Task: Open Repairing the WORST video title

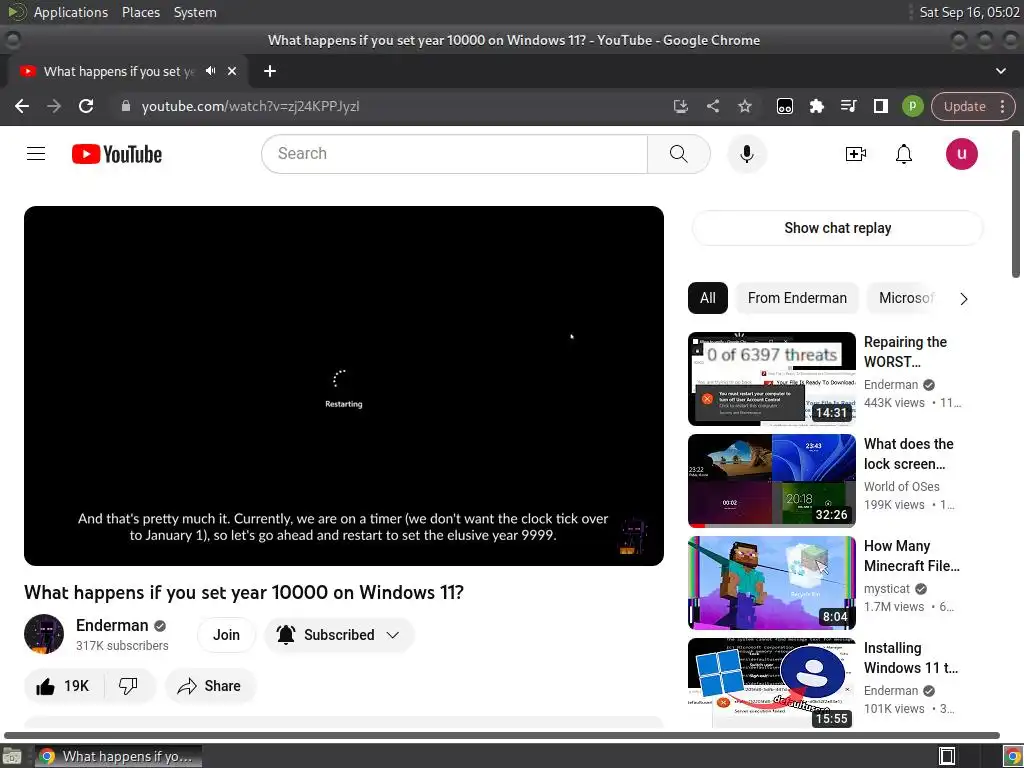Action: [x=905, y=351]
